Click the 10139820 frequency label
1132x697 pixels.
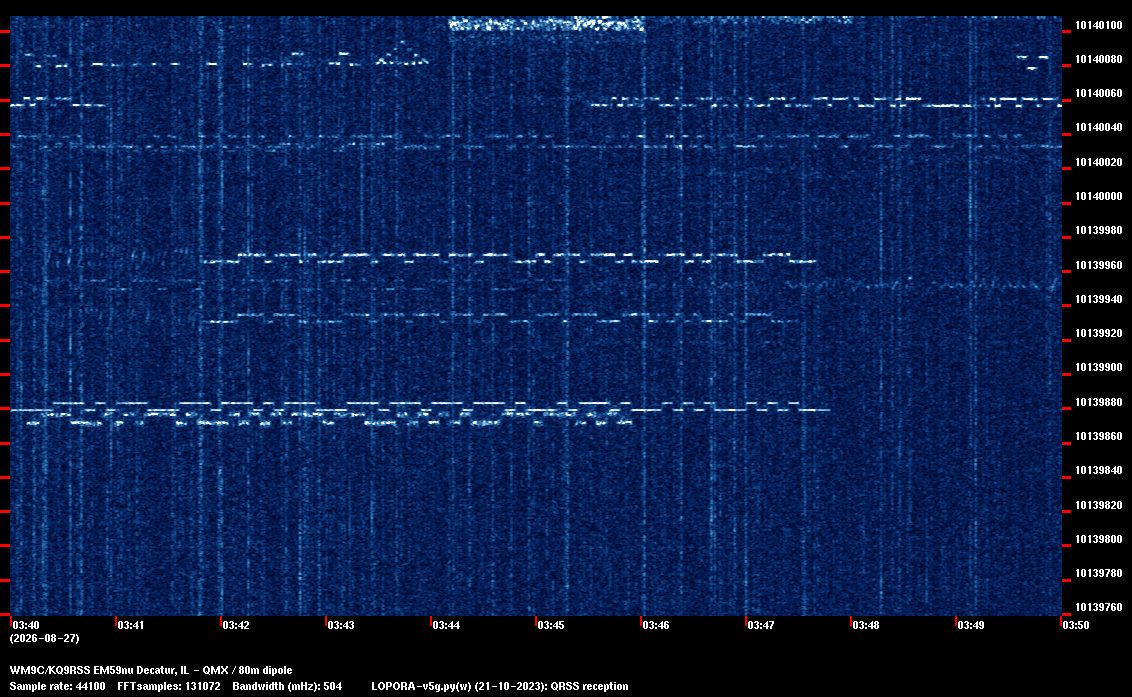1098,505
